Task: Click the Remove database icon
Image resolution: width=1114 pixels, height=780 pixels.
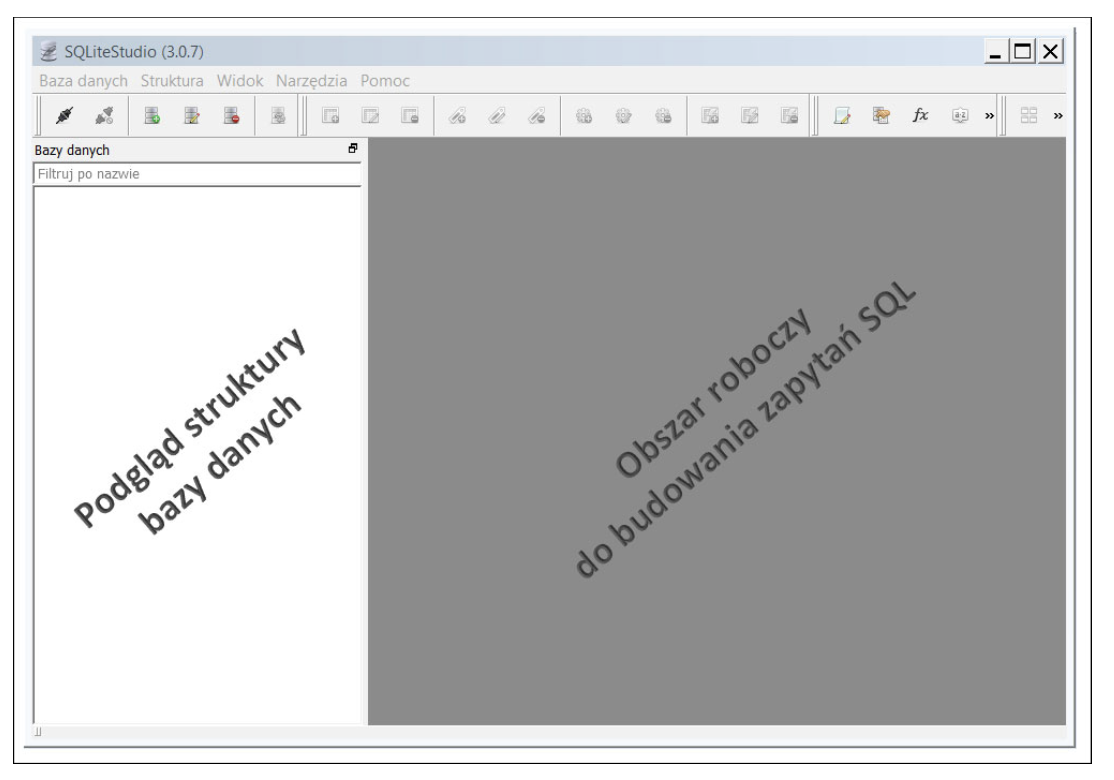Action: (231, 116)
